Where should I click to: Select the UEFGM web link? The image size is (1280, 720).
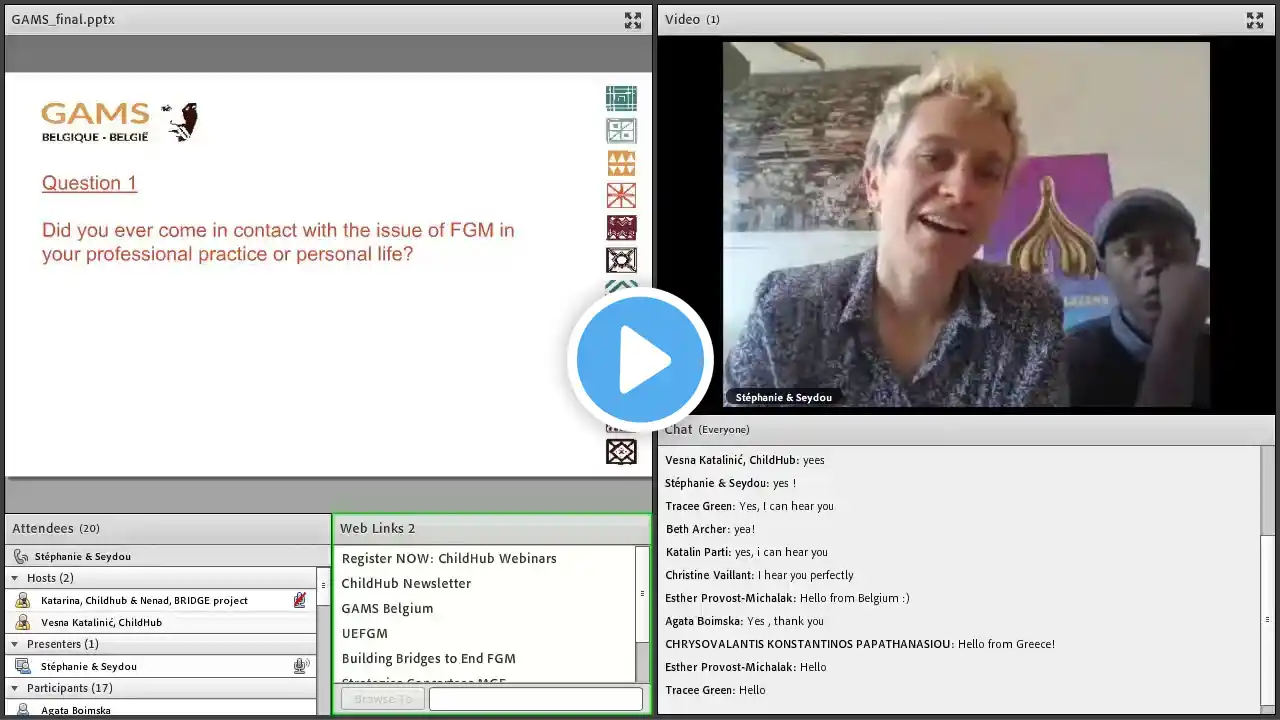pyautogui.click(x=364, y=633)
